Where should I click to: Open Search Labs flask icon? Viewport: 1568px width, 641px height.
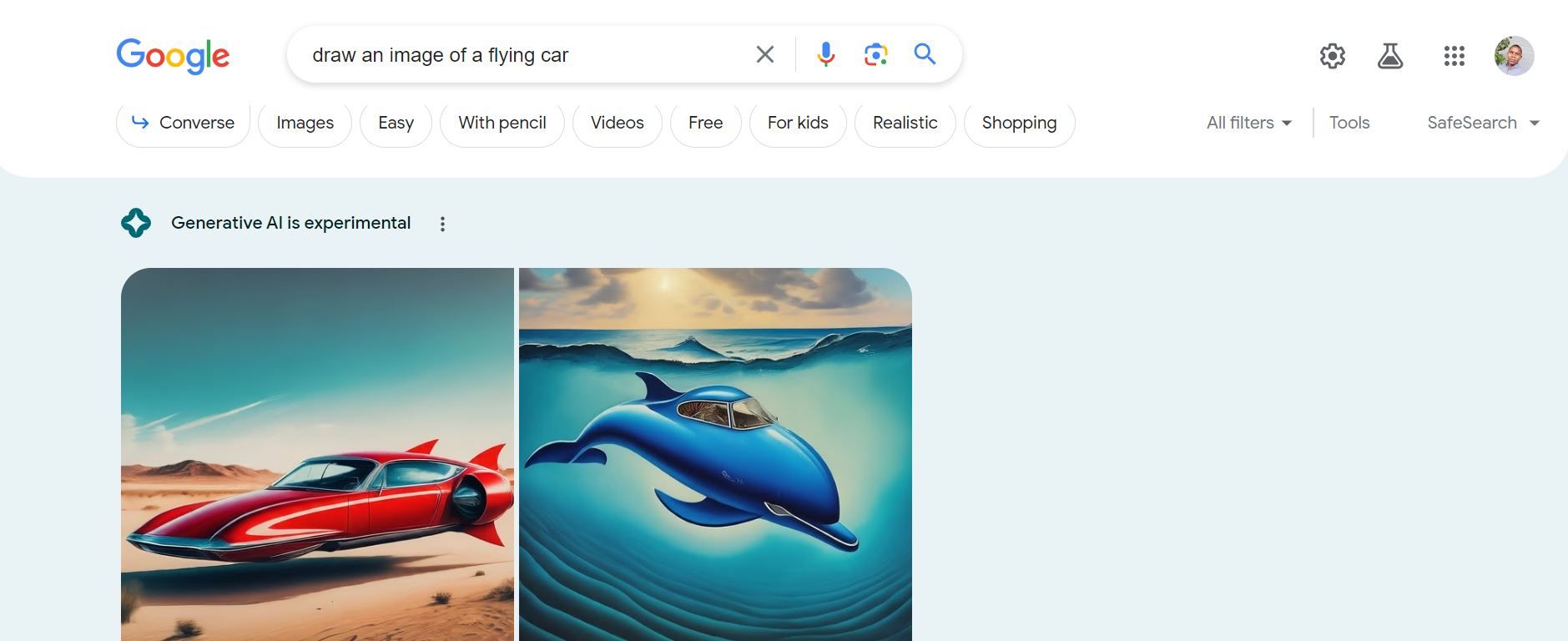click(1390, 56)
